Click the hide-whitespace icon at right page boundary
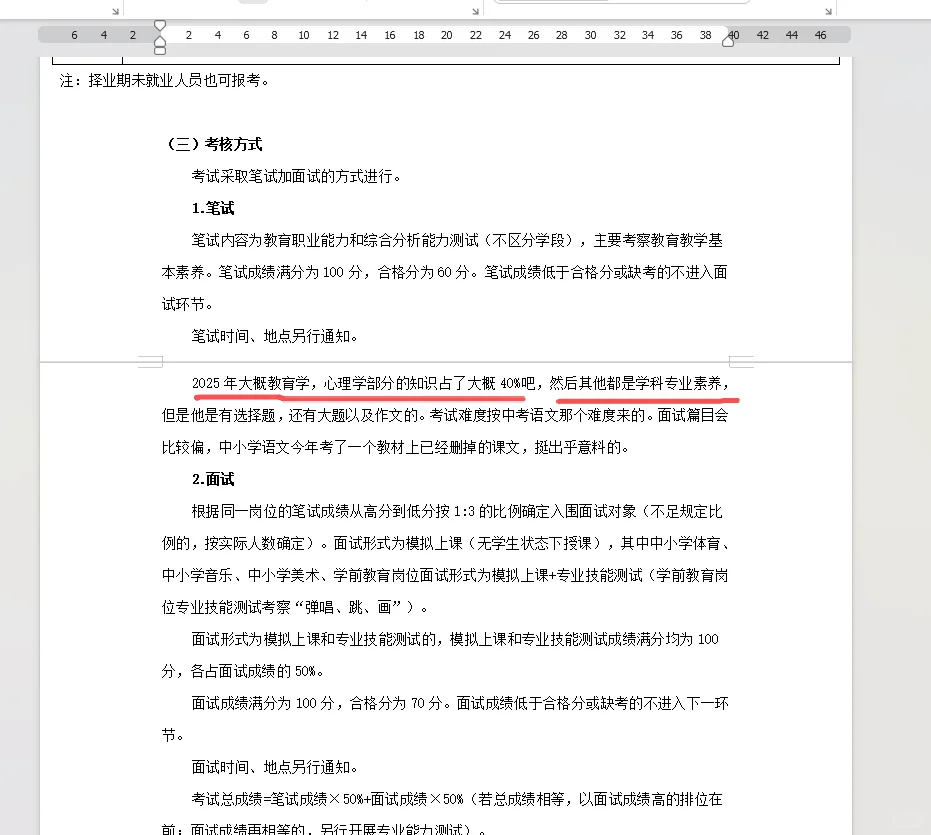Screen dimensions: 931x835 tap(740, 360)
